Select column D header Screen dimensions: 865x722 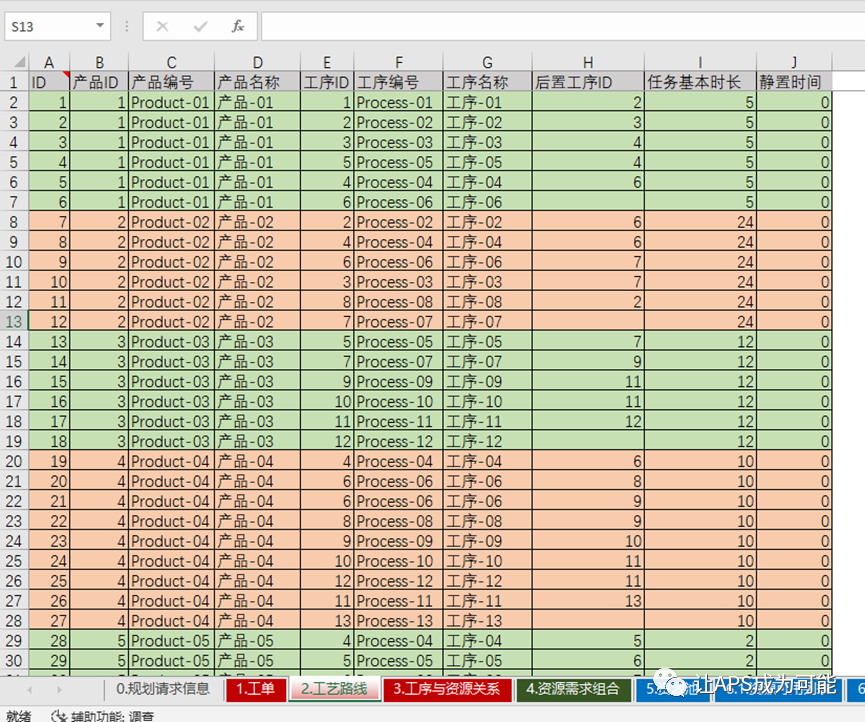click(258, 62)
